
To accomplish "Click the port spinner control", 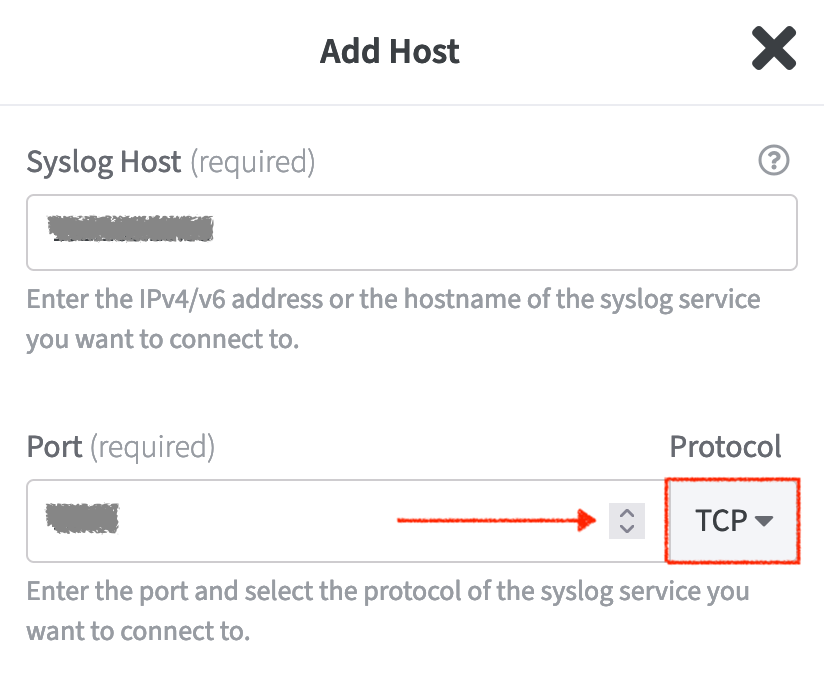I will (x=627, y=520).
